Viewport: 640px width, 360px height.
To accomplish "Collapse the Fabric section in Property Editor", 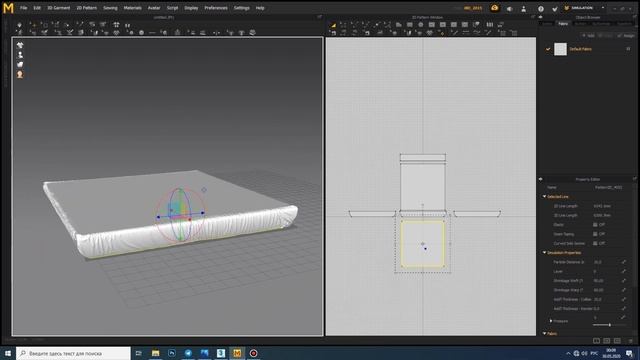I will click(x=544, y=333).
